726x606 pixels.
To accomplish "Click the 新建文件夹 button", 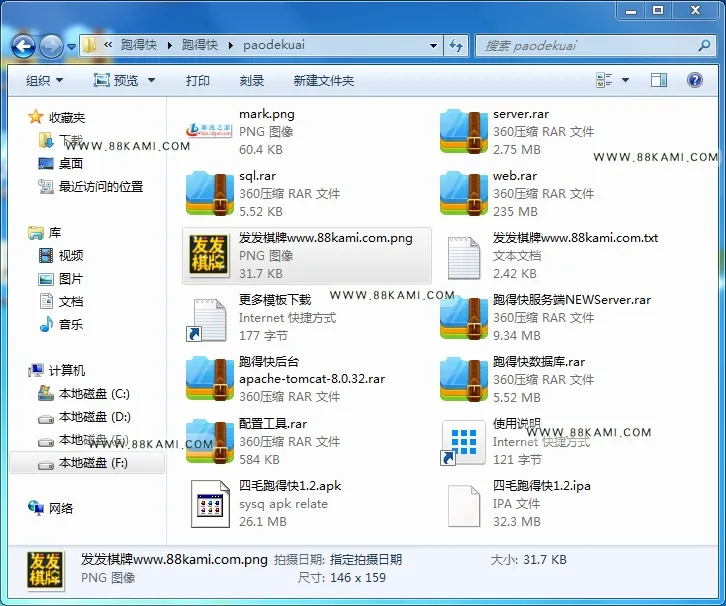I will point(324,81).
